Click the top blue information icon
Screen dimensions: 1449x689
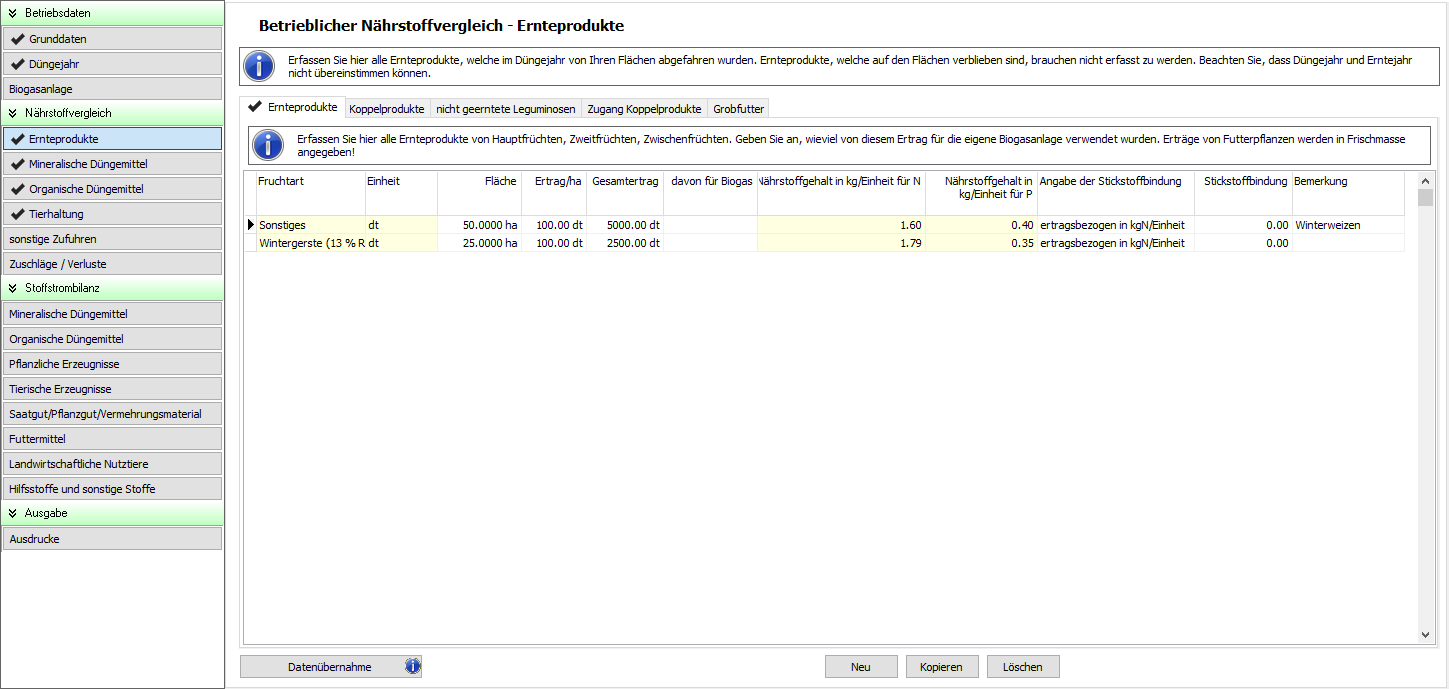(259, 67)
